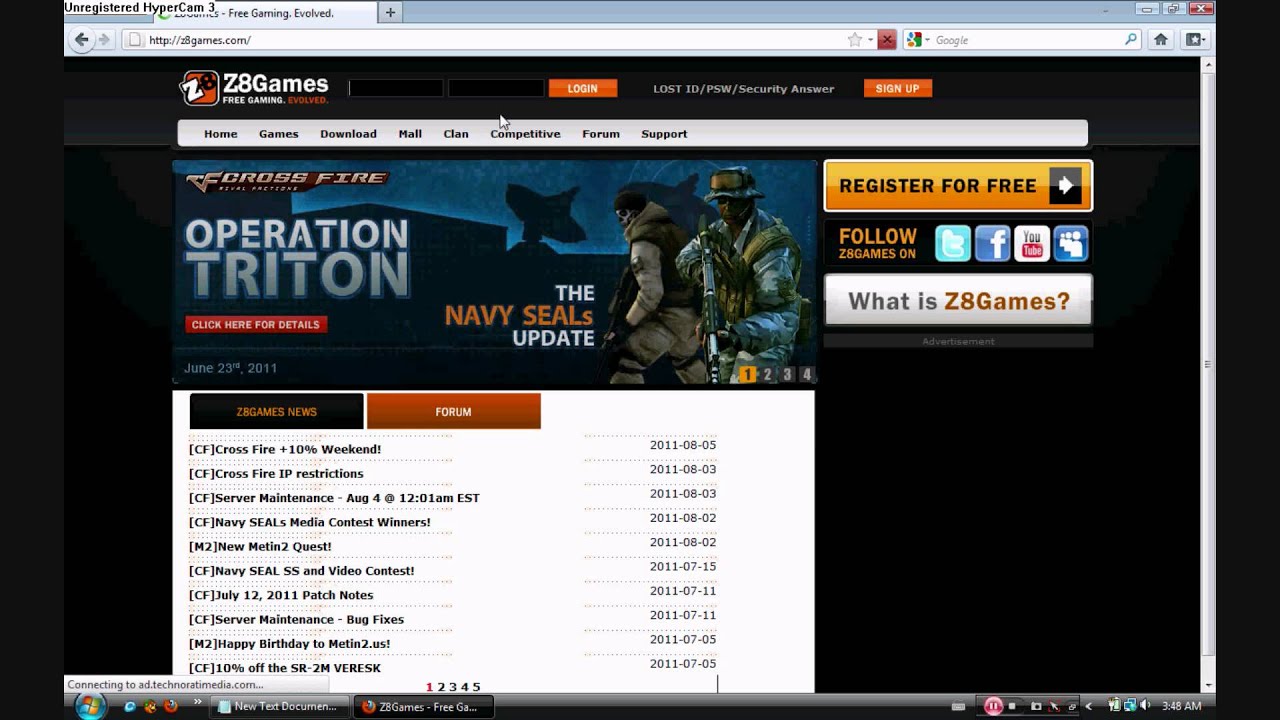1280x720 pixels.
Task: Open [CF]July 12, 2011 Patch Notes
Action: tap(281, 595)
